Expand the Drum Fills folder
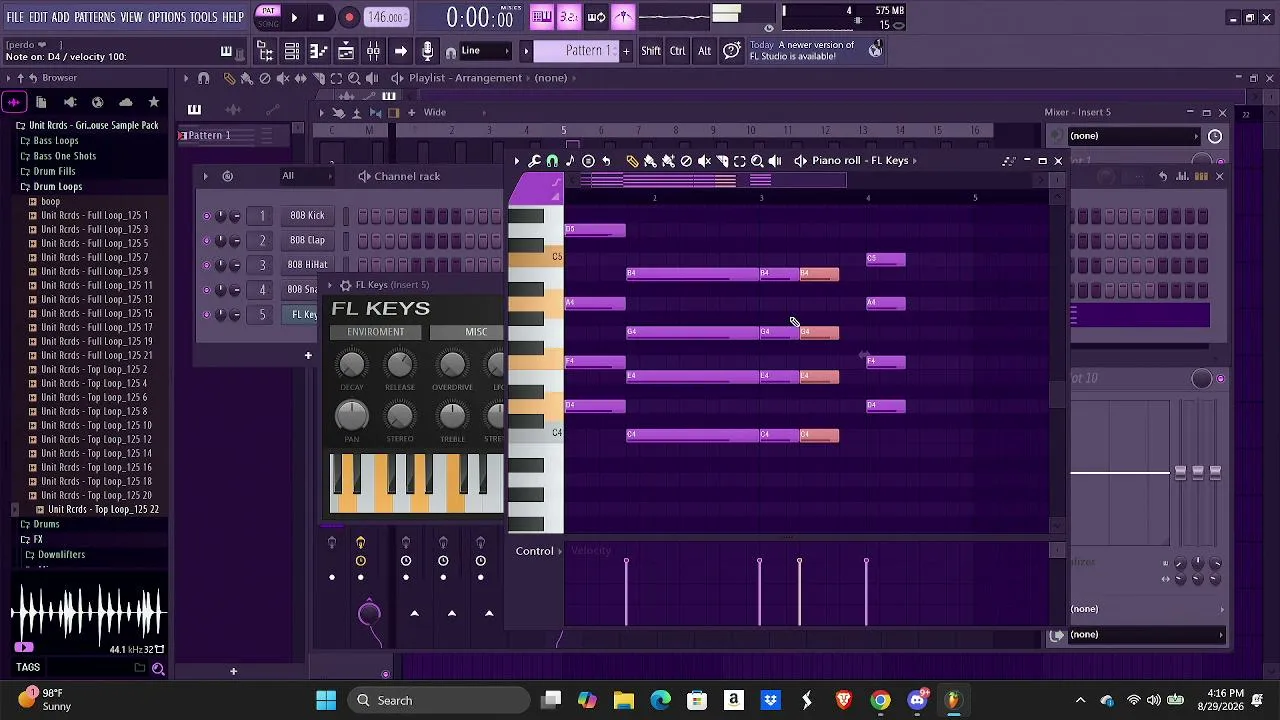The width and height of the screenshot is (1280, 720). click(x=53, y=171)
